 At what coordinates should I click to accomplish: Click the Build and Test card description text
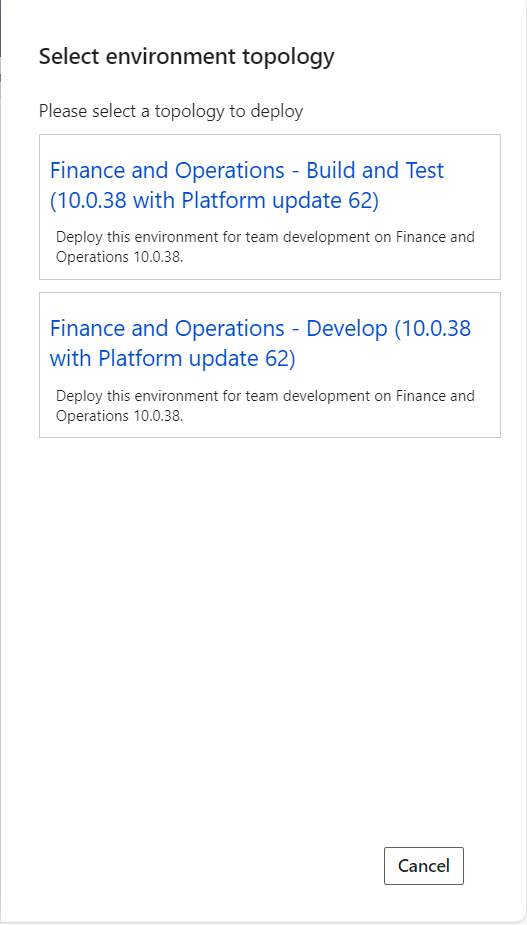[266, 247]
